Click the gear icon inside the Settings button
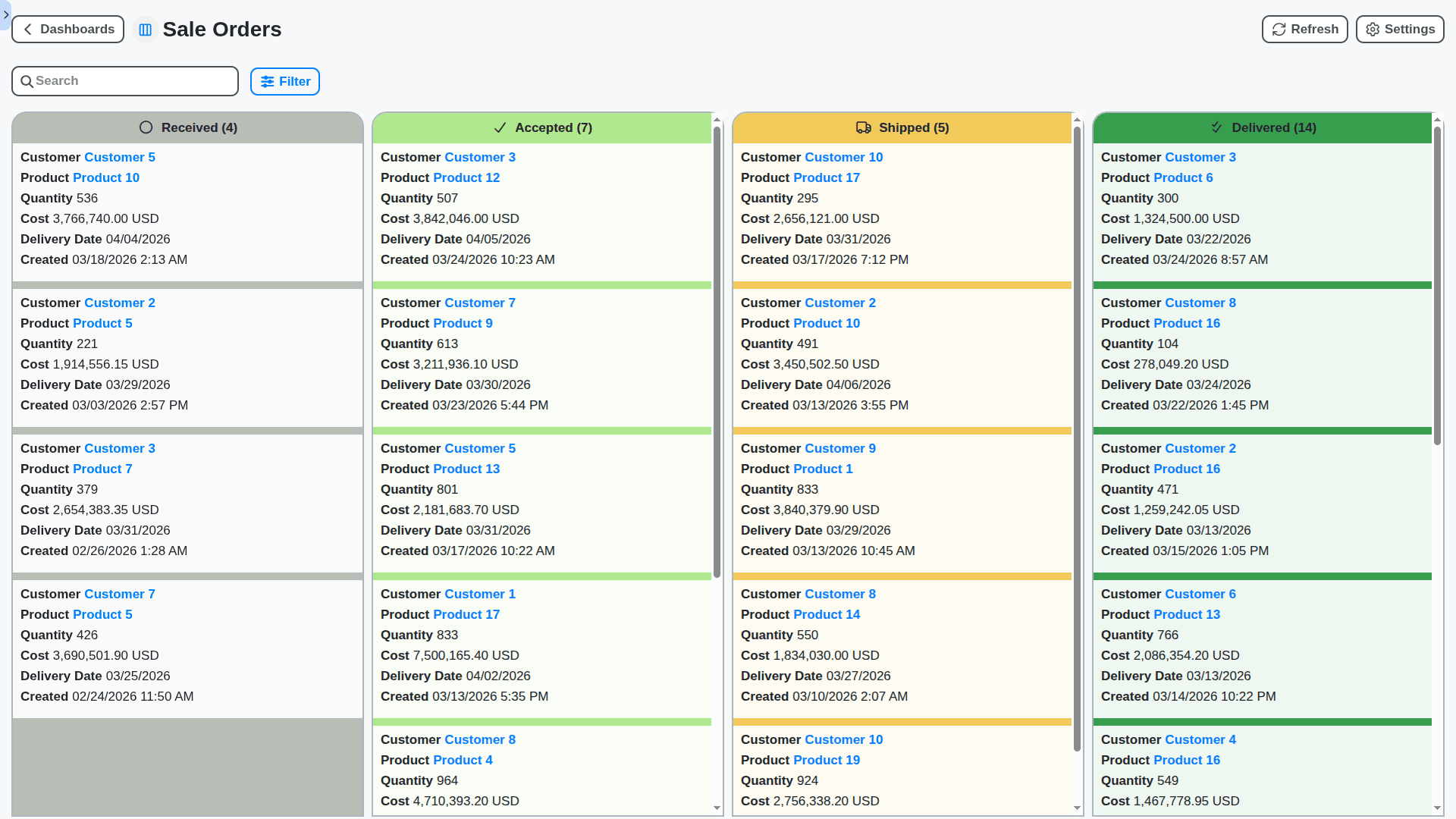The width and height of the screenshot is (1456, 819). click(1372, 29)
